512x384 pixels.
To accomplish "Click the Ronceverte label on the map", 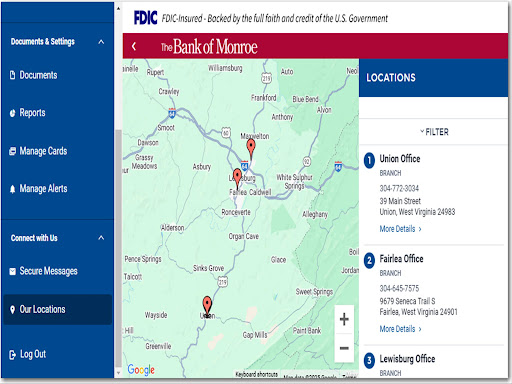I will coord(236,212).
